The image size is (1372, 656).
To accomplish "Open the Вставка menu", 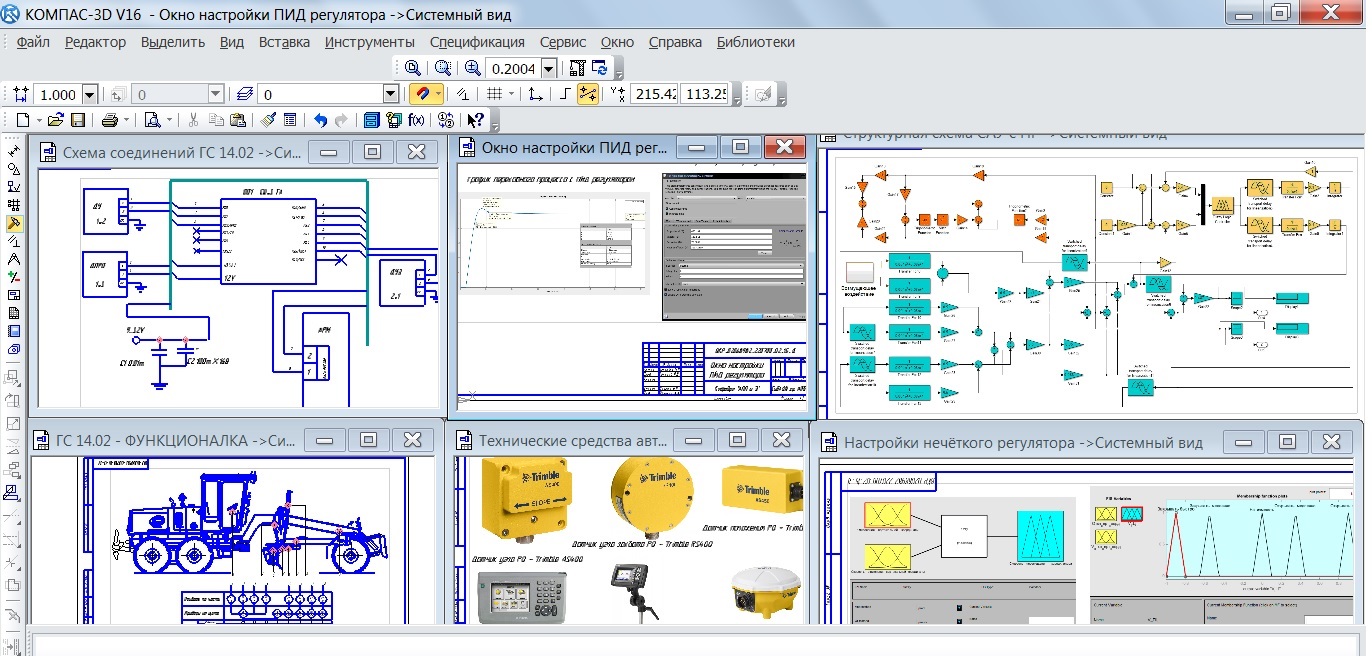I will pos(284,42).
